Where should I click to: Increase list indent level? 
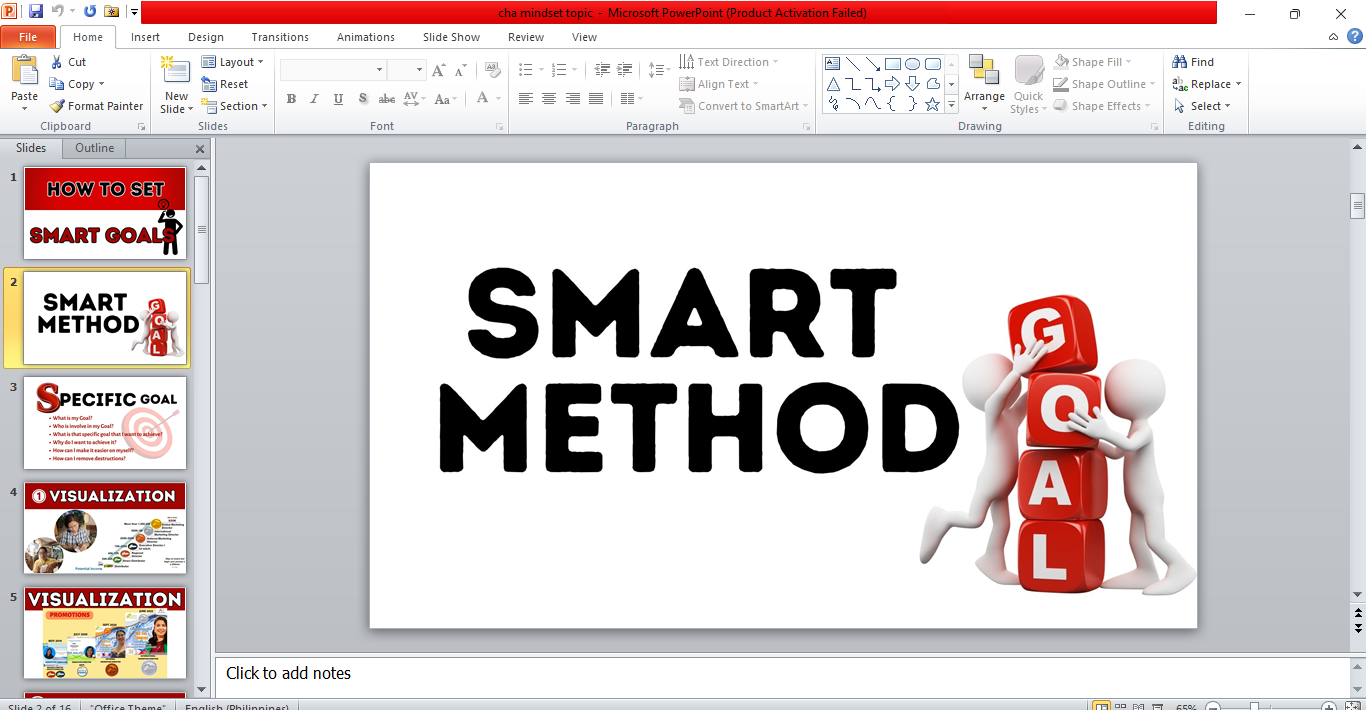625,70
